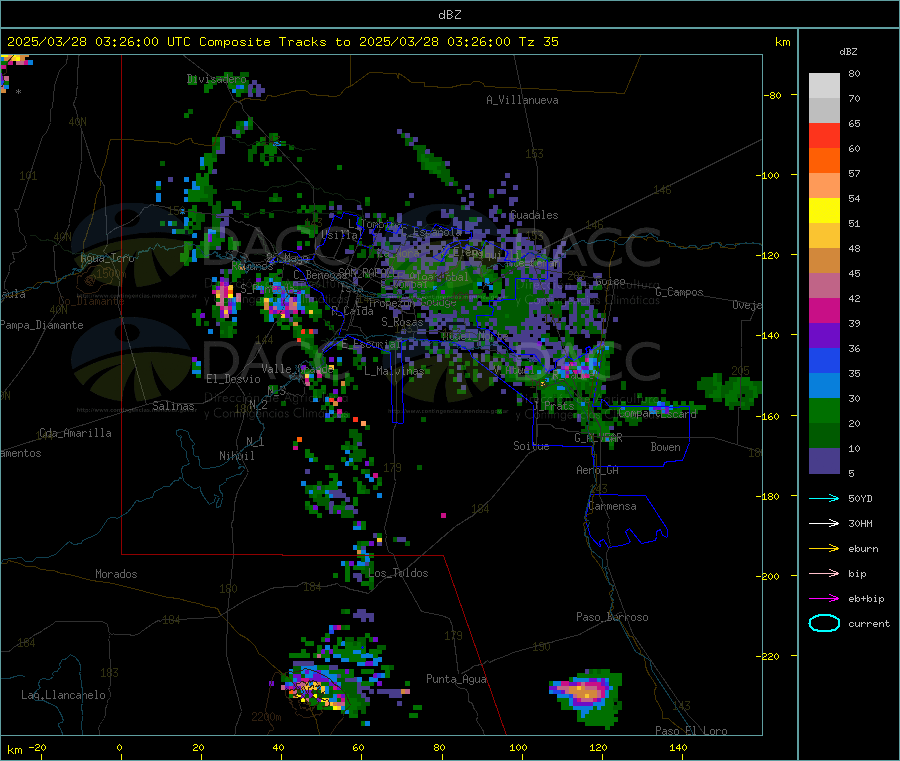Click the cyan 50YD arrow in legend
Viewport: 900px width, 761px height.
(x=824, y=498)
